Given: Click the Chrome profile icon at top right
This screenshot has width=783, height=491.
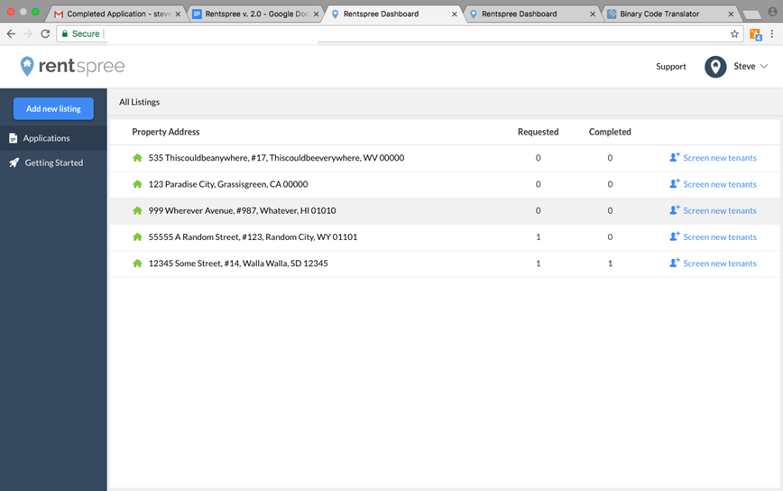Looking at the screenshot, I should click(x=773, y=11).
